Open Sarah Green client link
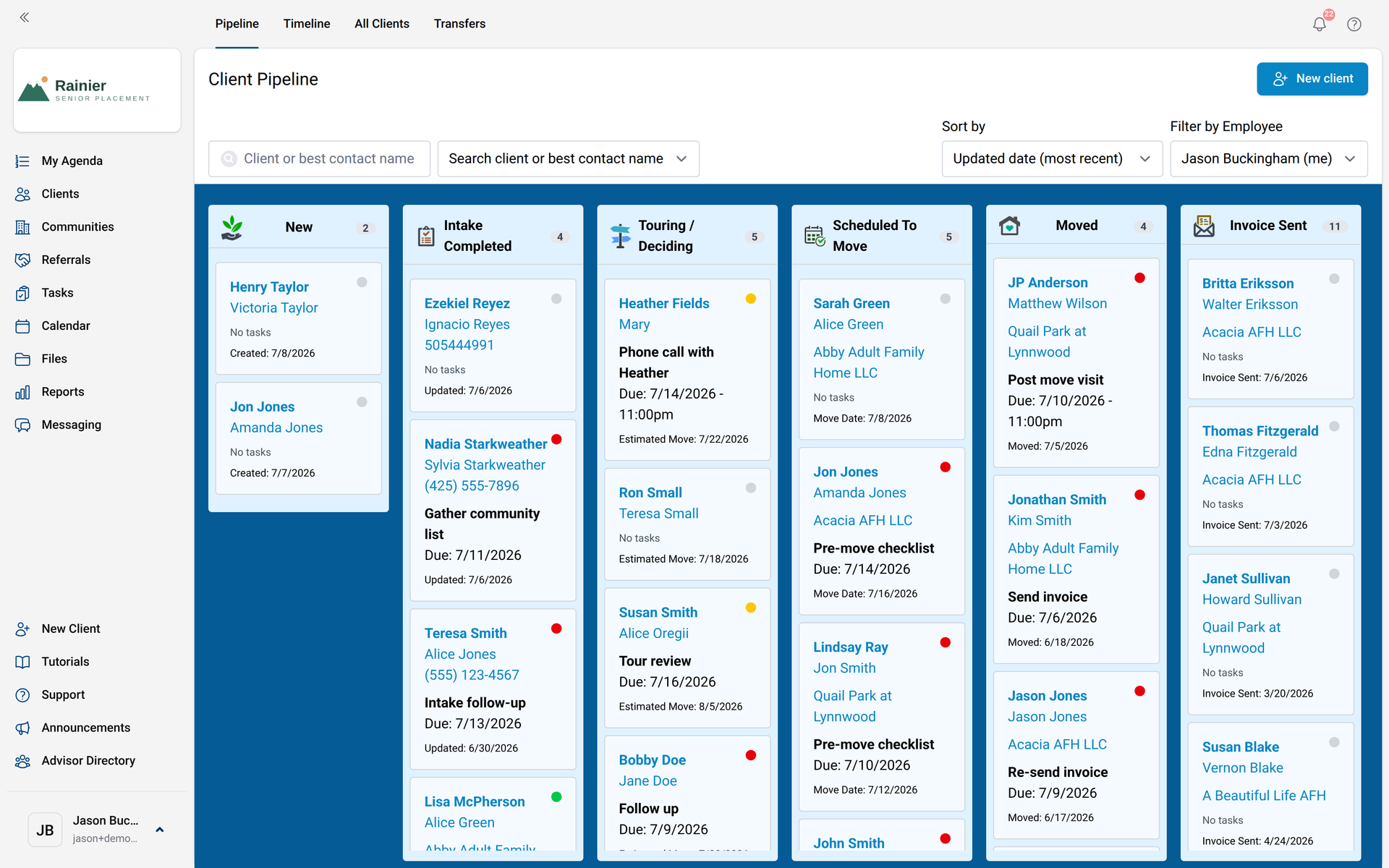Screen dimensions: 1389x868 point(851,304)
